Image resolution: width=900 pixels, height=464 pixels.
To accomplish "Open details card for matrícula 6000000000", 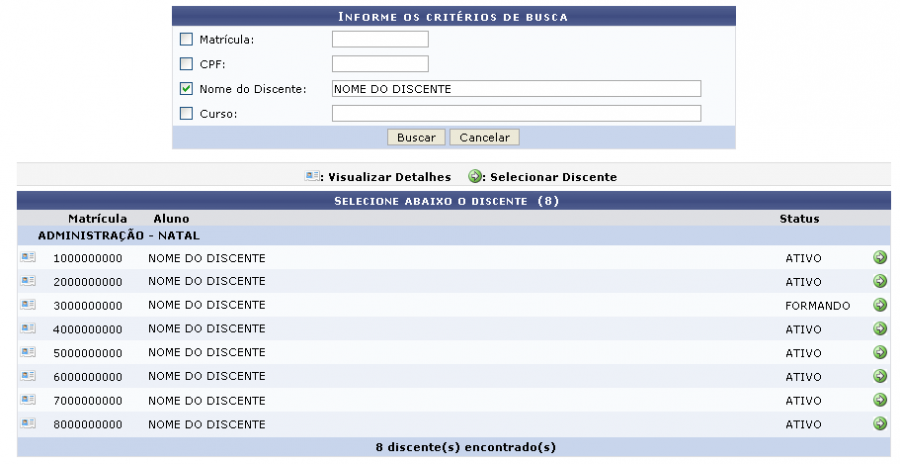I will [x=28, y=376].
